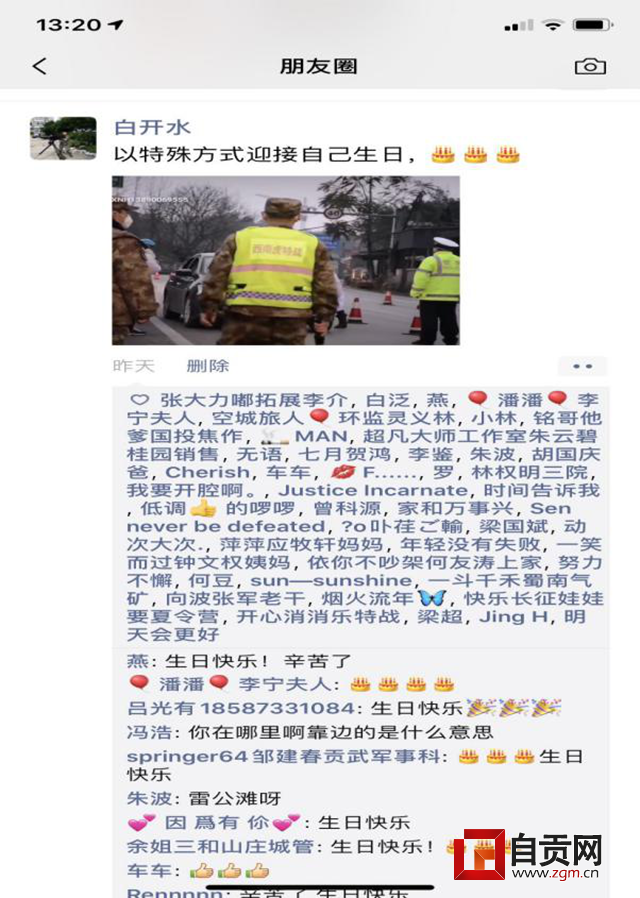Open liker Justice Incarnate profile
Image resolution: width=640 pixels, height=898 pixels.
(x=373, y=491)
